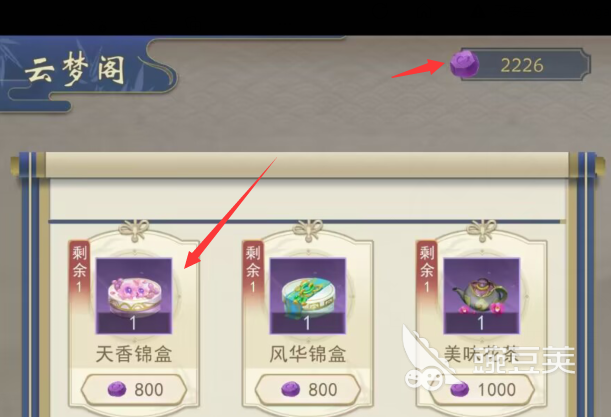611x417 pixels.
Task: Buy 风华锦盒 for 800 coins
Action: pyautogui.click(x=308, y=389)
